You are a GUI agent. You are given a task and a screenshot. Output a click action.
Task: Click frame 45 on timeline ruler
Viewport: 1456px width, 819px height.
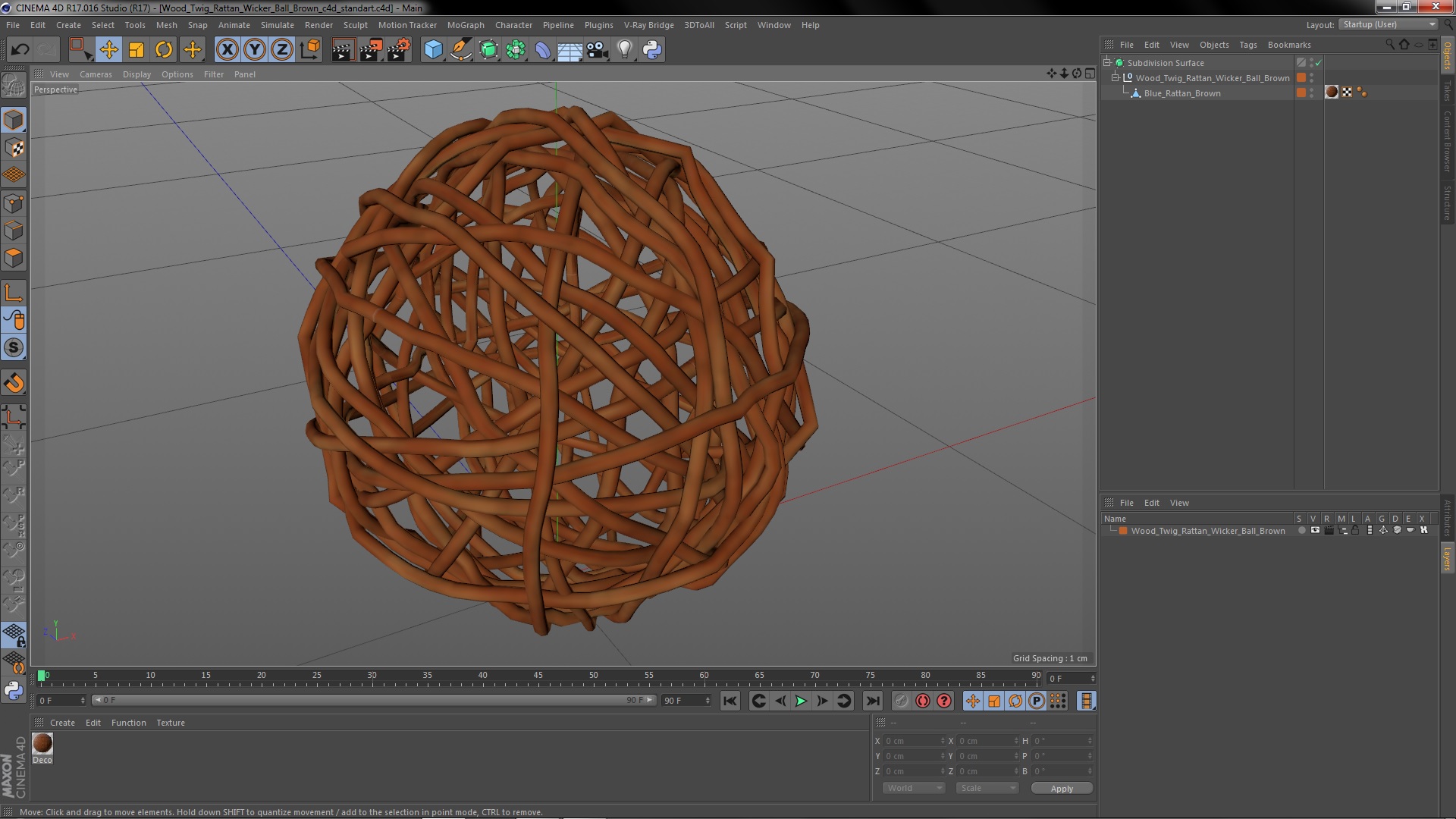coord(538,676)
